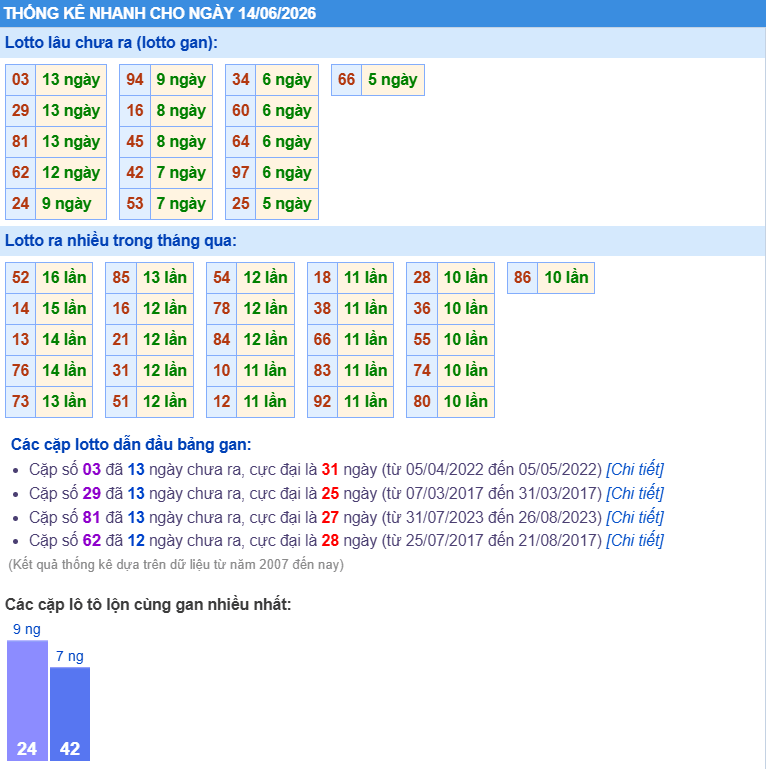Click the '8 ngày' cell beside 45

[x=181, y=141]
